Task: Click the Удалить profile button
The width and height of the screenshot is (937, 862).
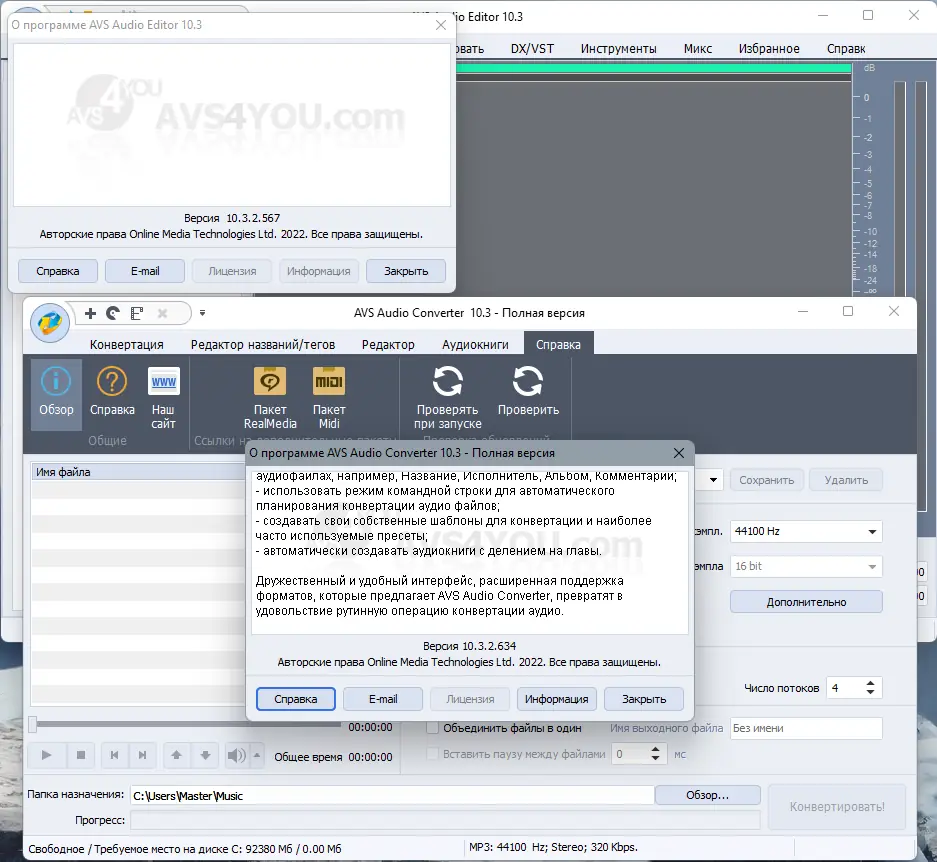Action: pos(846,480)
